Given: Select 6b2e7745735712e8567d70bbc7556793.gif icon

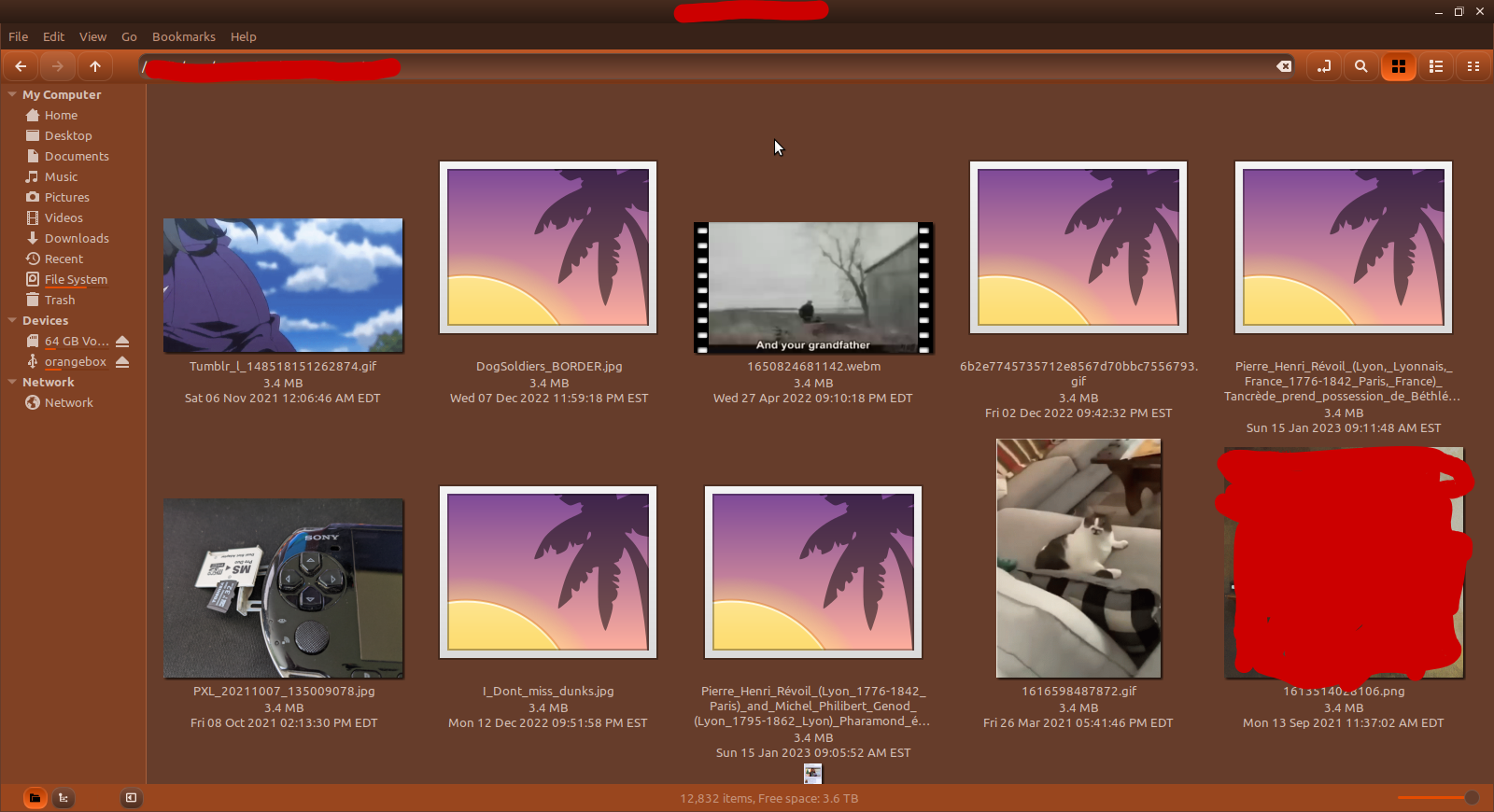Looking at the screenshot, I should [x=1078, y=247].
